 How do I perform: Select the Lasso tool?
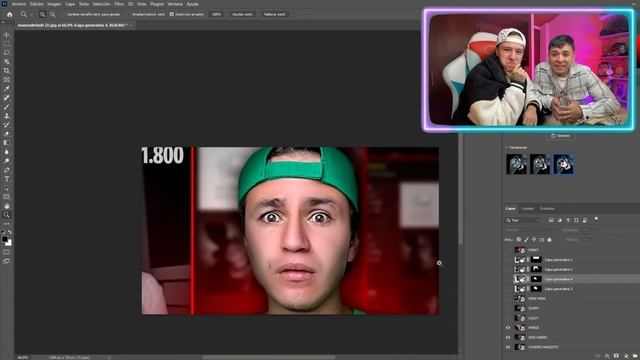coord(7,53)
